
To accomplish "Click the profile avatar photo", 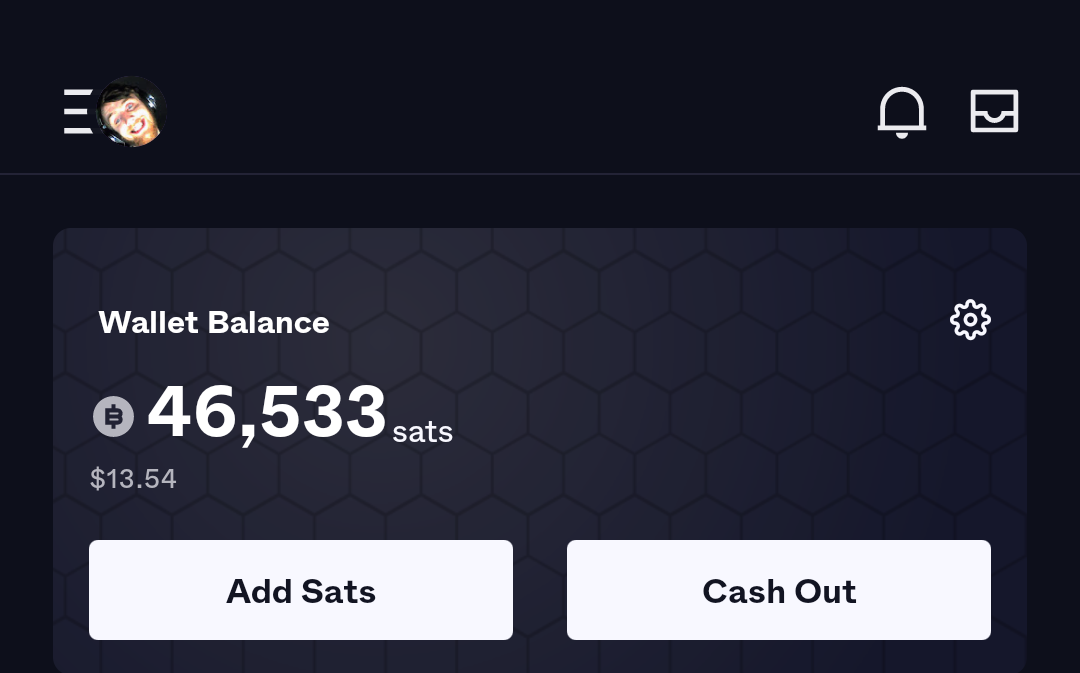I will 132,112.
